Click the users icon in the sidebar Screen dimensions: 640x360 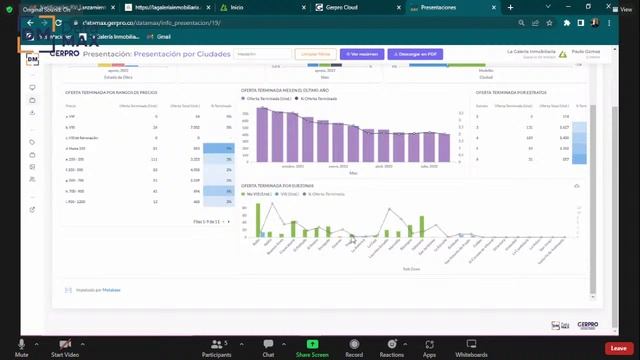tap(32, 179)
